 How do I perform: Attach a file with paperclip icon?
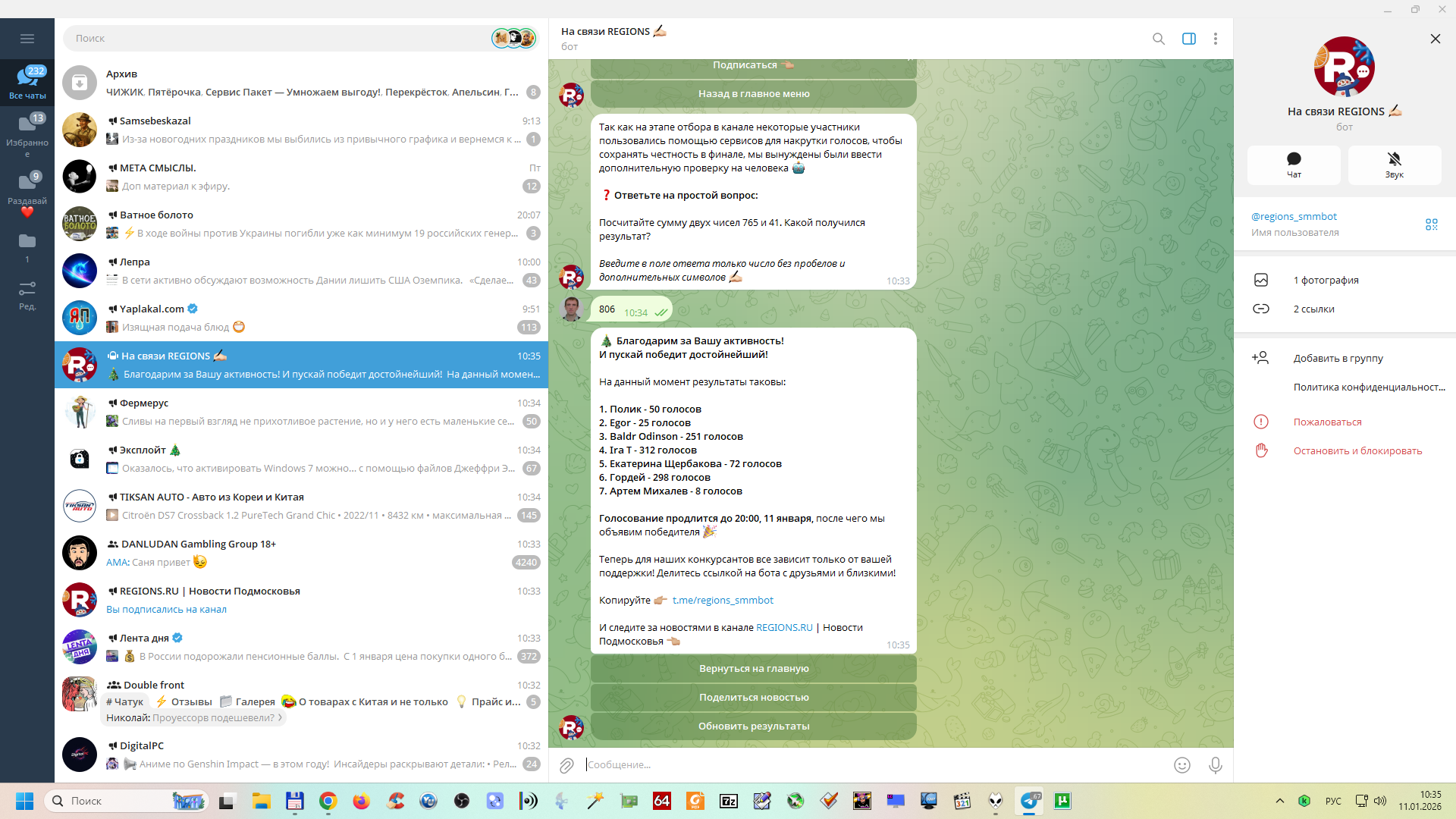click(566, 765)
